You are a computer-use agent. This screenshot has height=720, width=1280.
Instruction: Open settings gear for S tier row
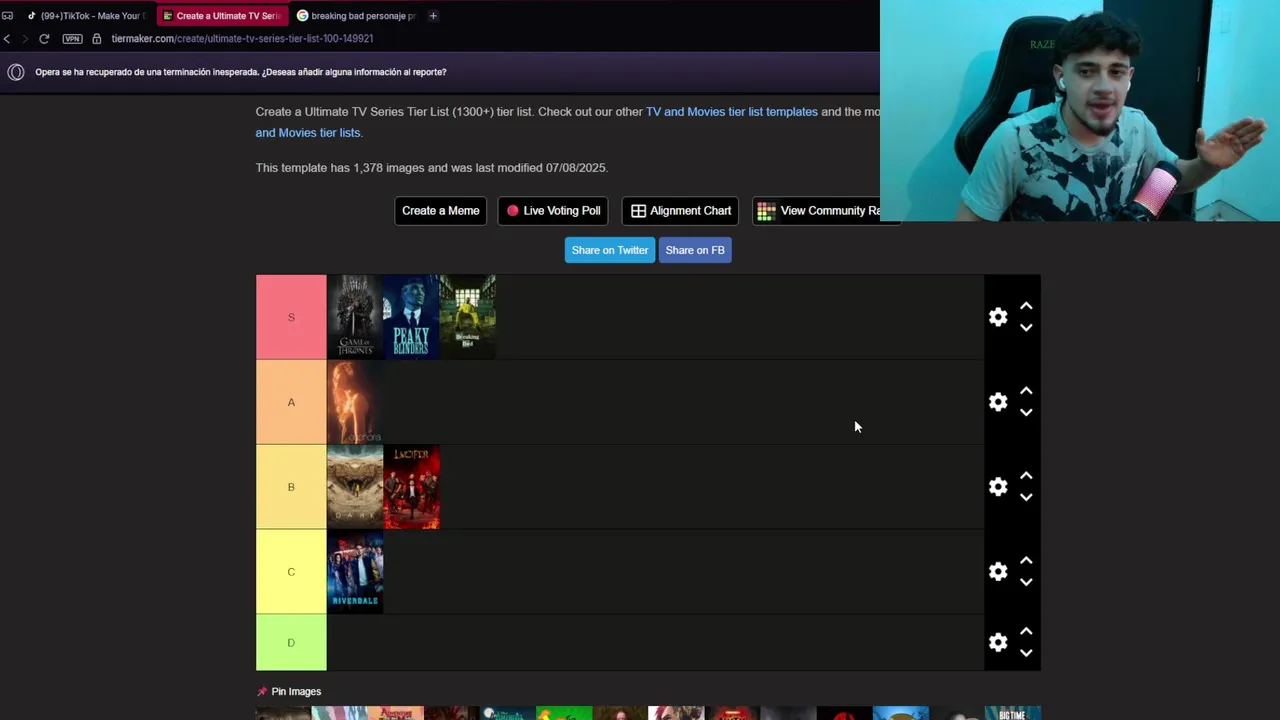pyautogui.click(x=998, y=317)
